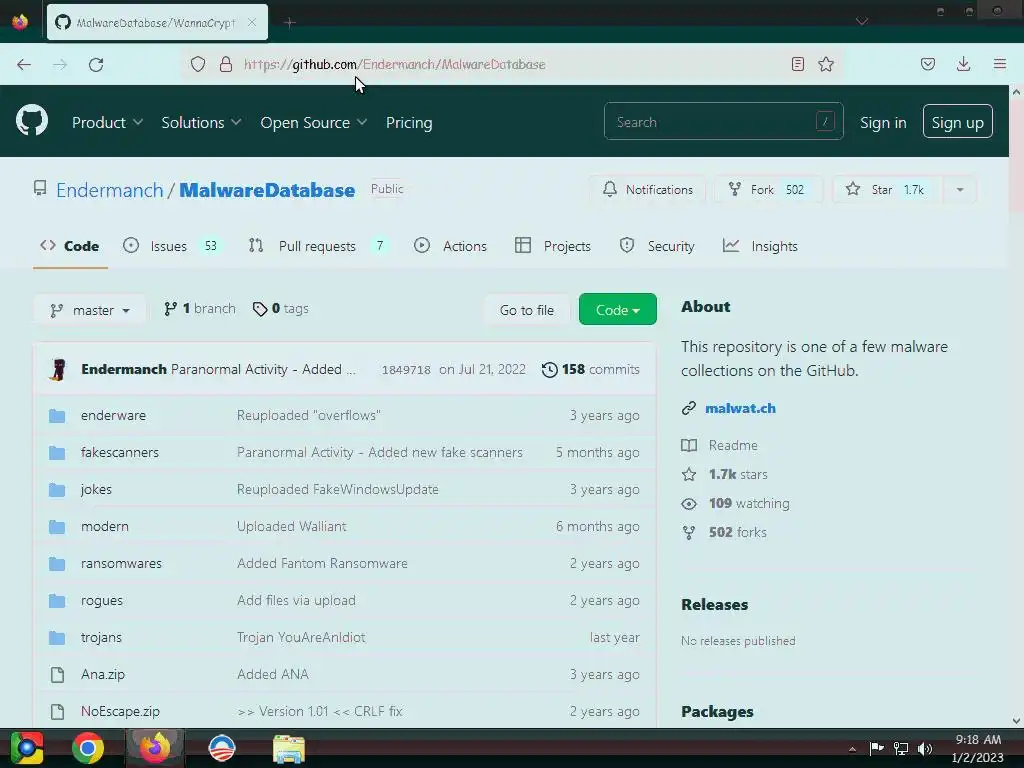Image resolution: width=1024 pixels, height=768 pixels.
Task: Click the 1 branch link
Action: [x=200, y=309]
